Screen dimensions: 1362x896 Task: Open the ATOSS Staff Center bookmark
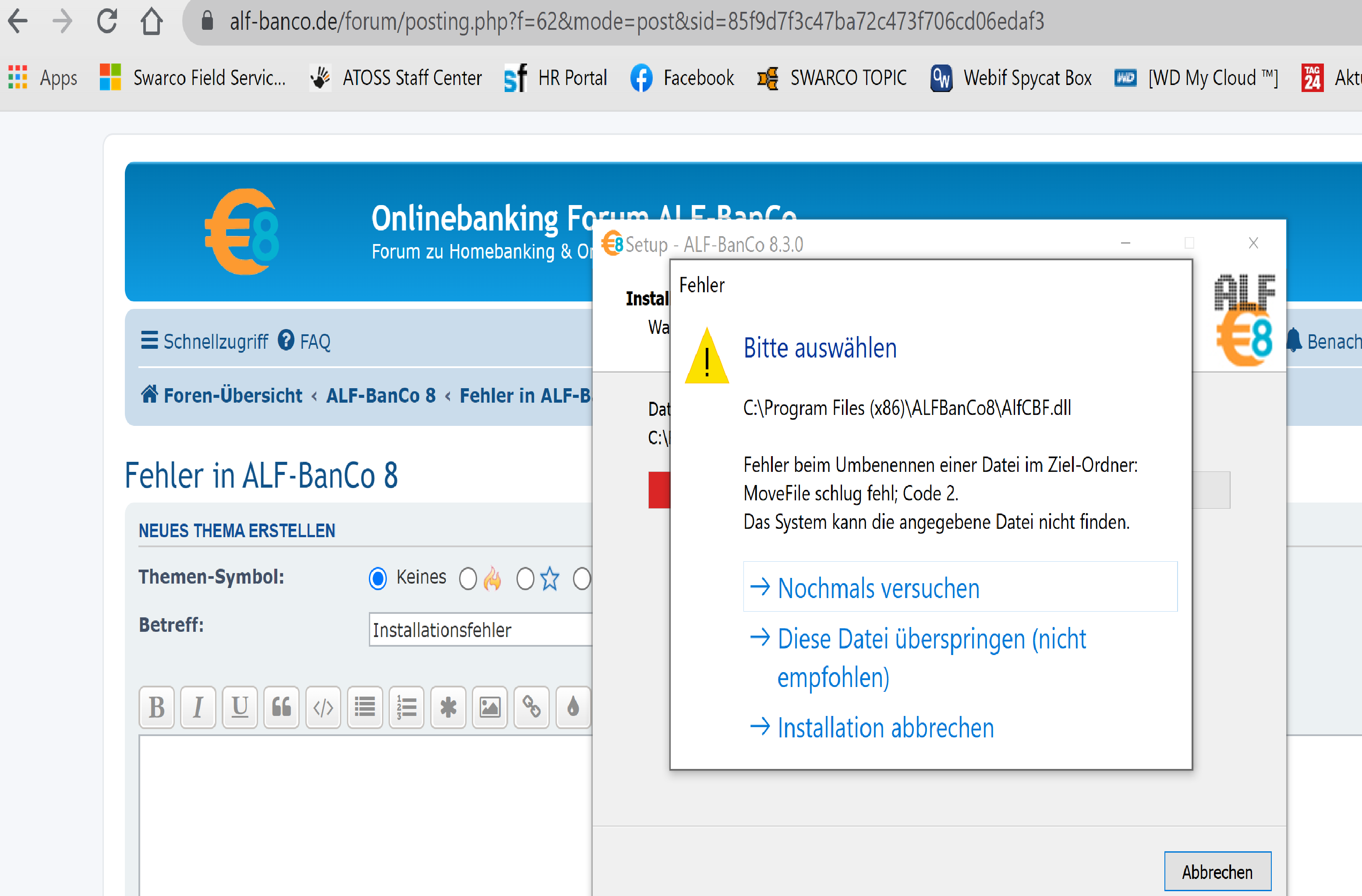(x=396, y=77)
